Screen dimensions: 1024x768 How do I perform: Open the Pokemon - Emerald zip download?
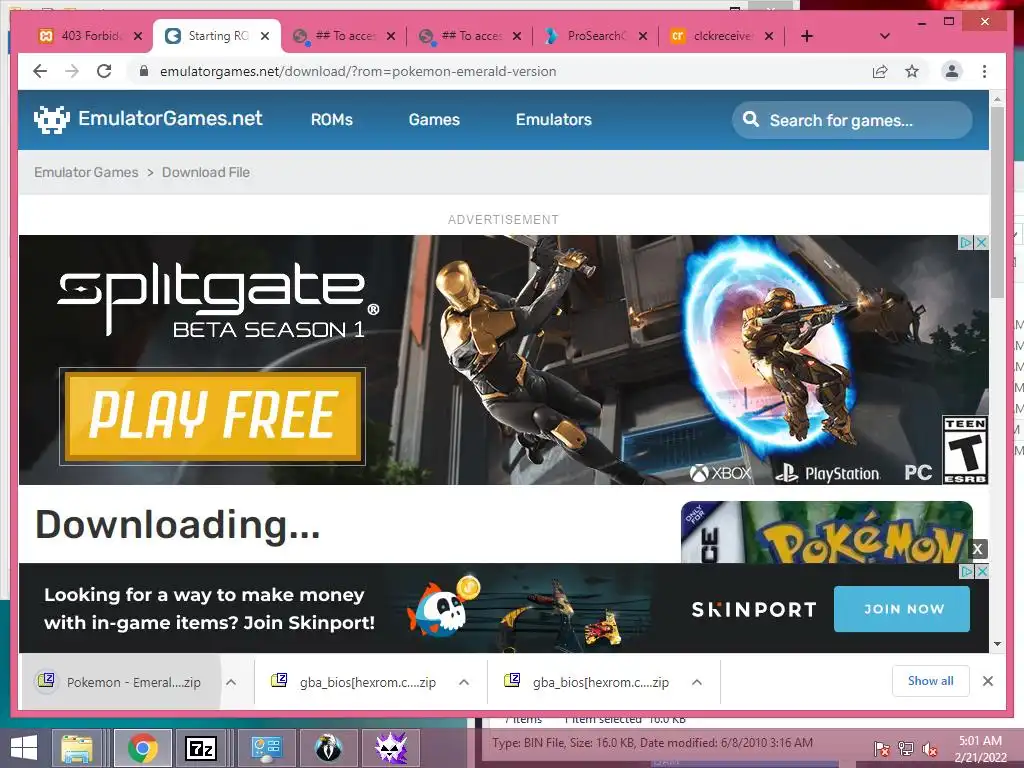click(121, 682)
